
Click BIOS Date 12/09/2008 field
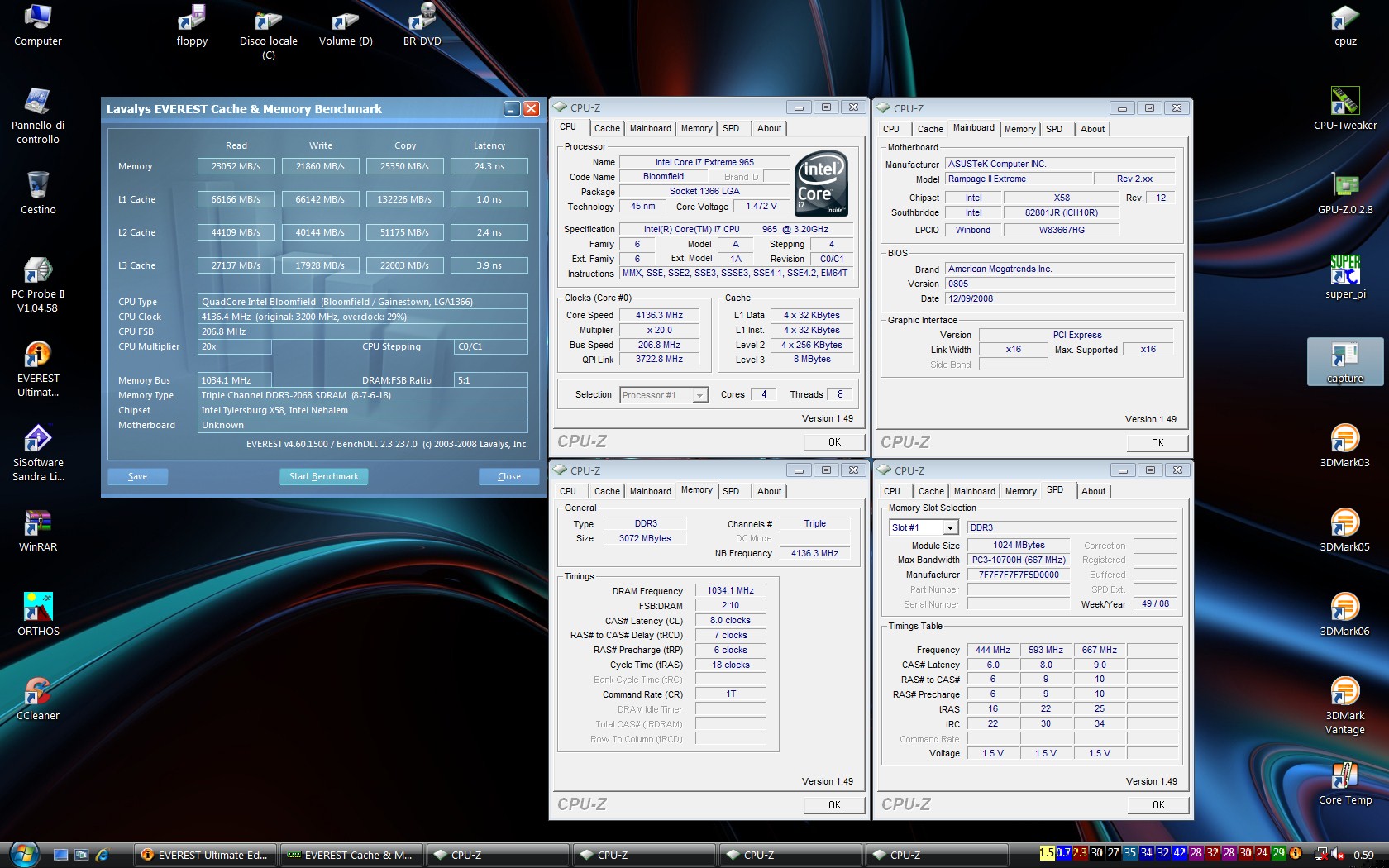coord(1060,298)
